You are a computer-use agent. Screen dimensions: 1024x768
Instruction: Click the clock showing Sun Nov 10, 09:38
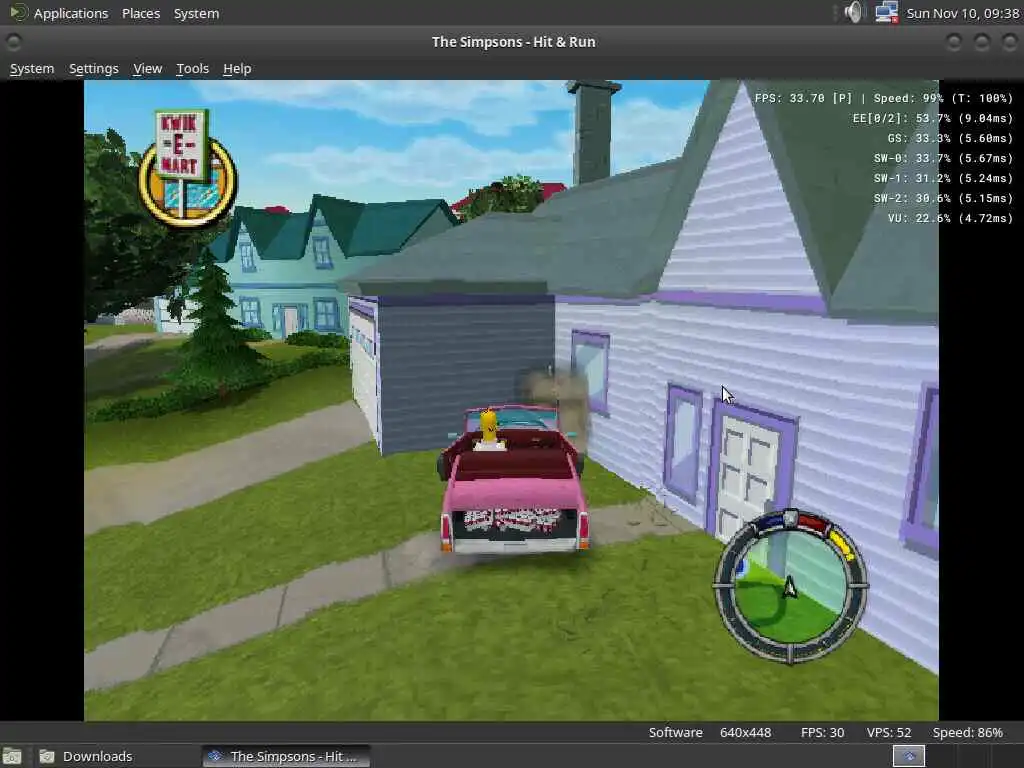(963, 13)
